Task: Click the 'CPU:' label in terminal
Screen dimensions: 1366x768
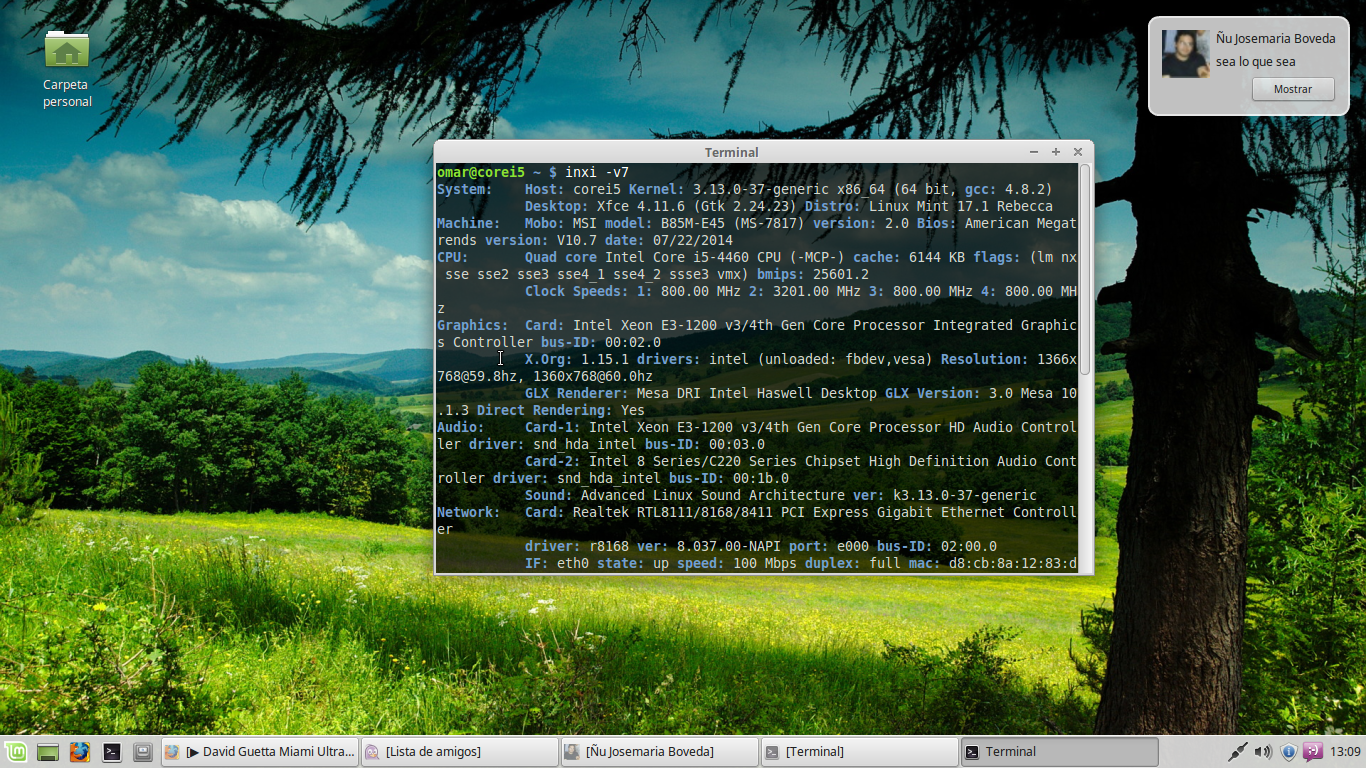Action: point(453,257)
